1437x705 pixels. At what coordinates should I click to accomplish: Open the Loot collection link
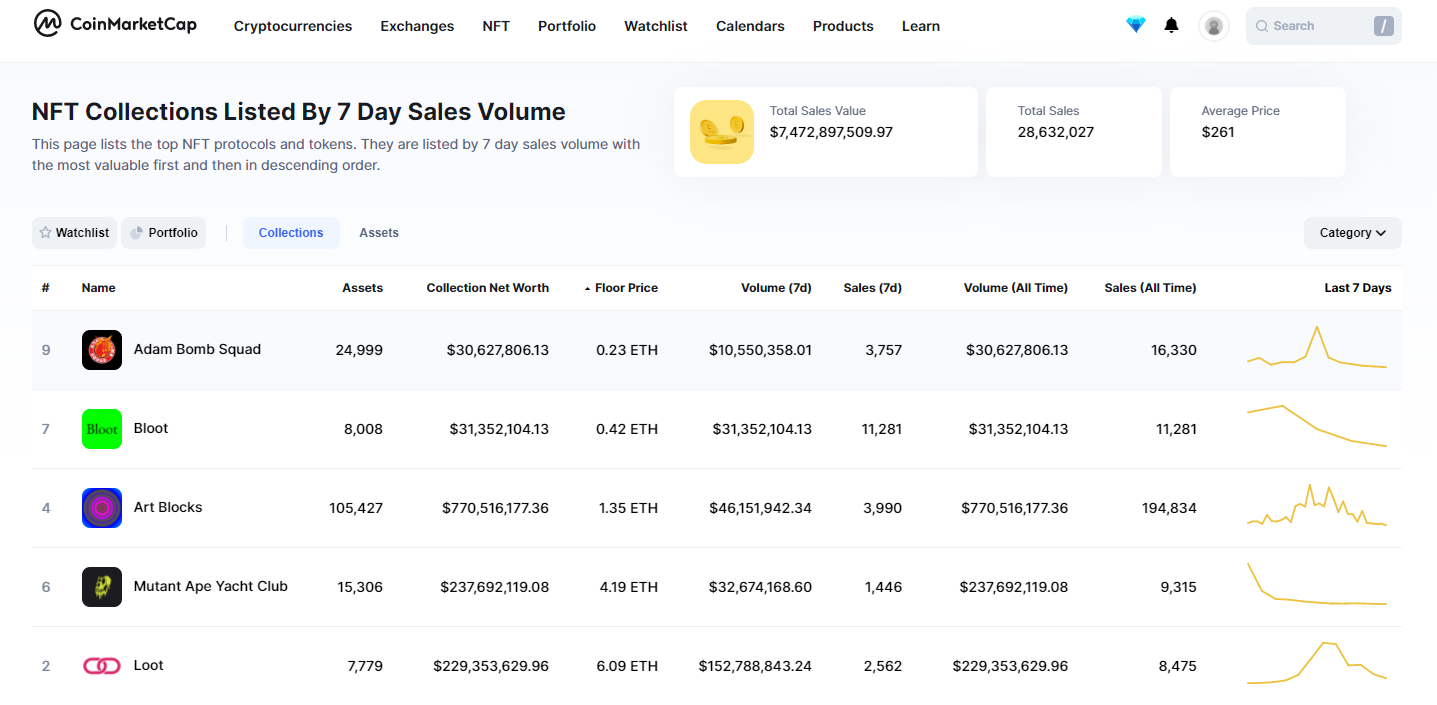[x=149, y=665]
